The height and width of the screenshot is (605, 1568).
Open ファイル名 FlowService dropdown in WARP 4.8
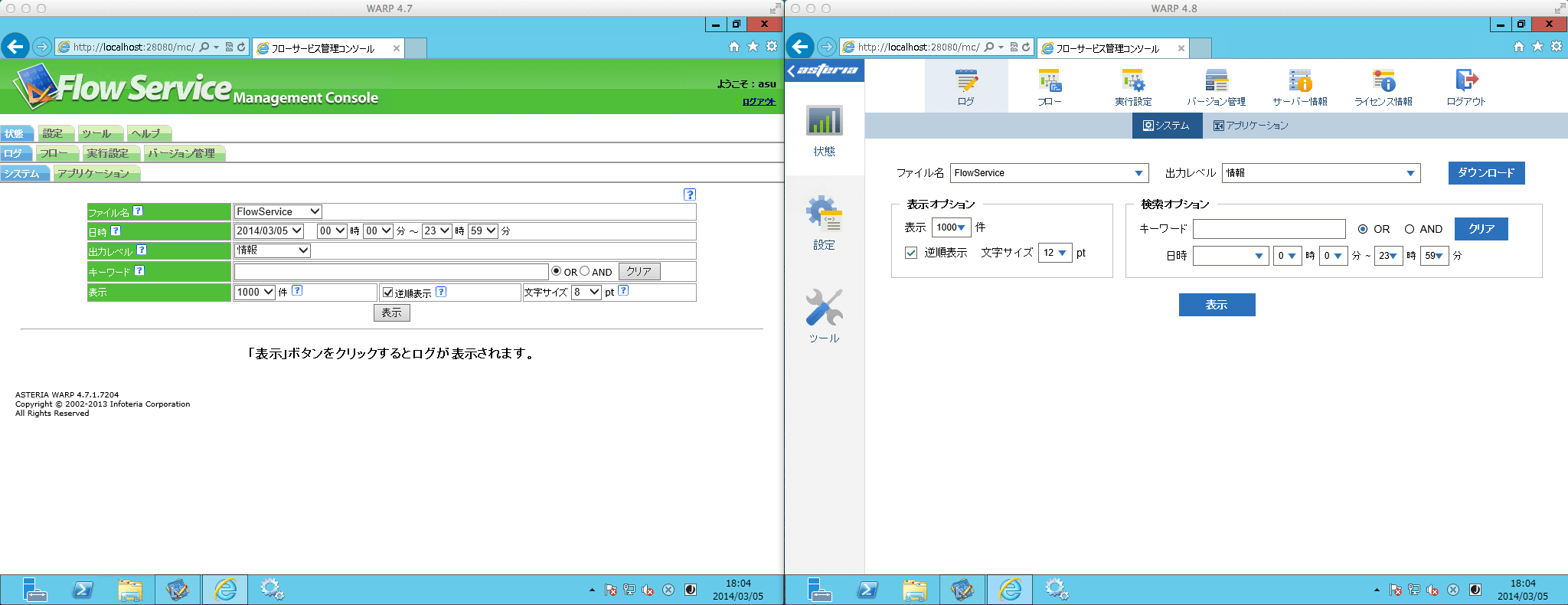(x=1050, y=173)
